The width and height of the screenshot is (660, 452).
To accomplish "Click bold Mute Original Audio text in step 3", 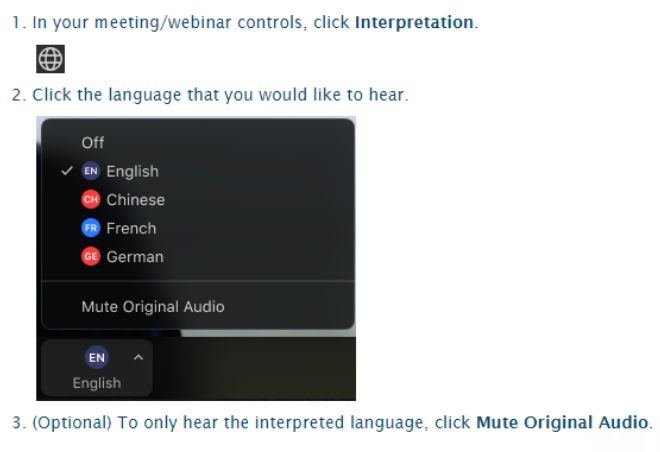I will [x=562, y=422].
